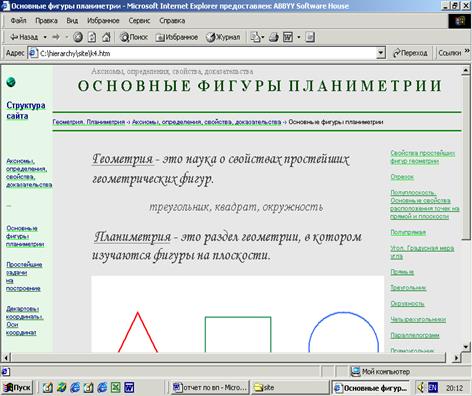
Task: Click the vertical scrollbar down arrow
Action: pos(466,347)
